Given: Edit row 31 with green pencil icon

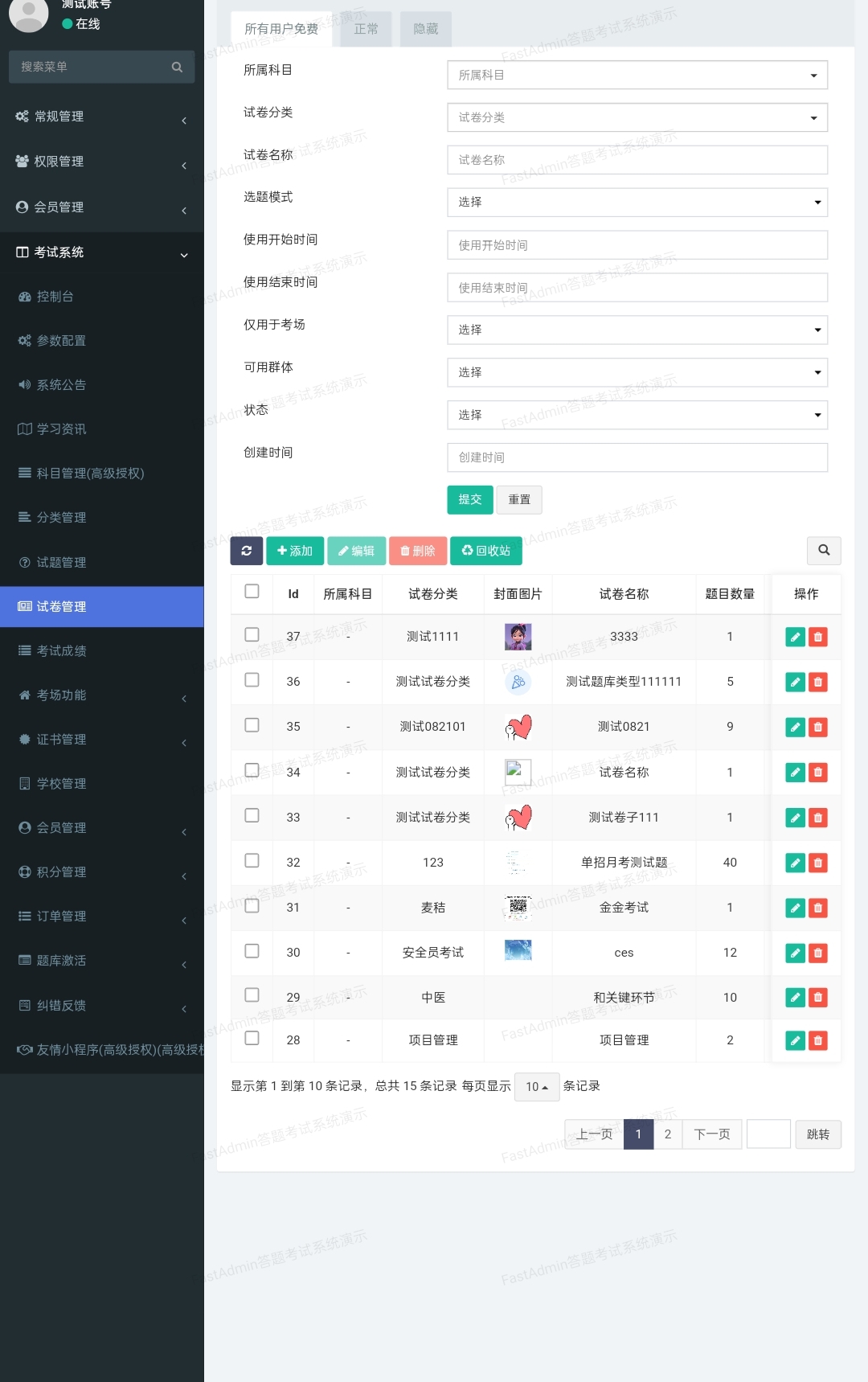Looking at the screenshot, I should [795, 908].
